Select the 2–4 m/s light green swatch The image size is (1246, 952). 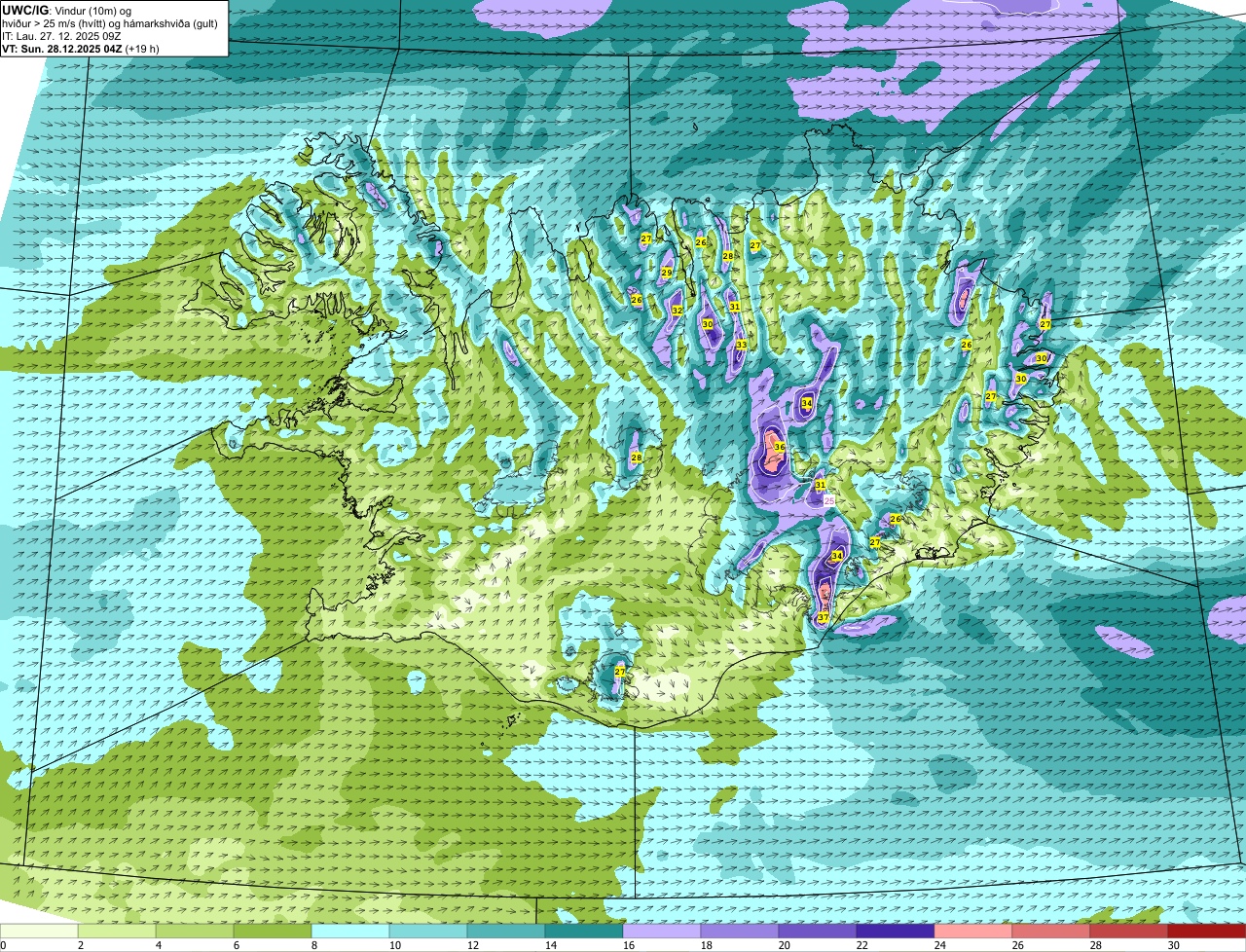117,932
